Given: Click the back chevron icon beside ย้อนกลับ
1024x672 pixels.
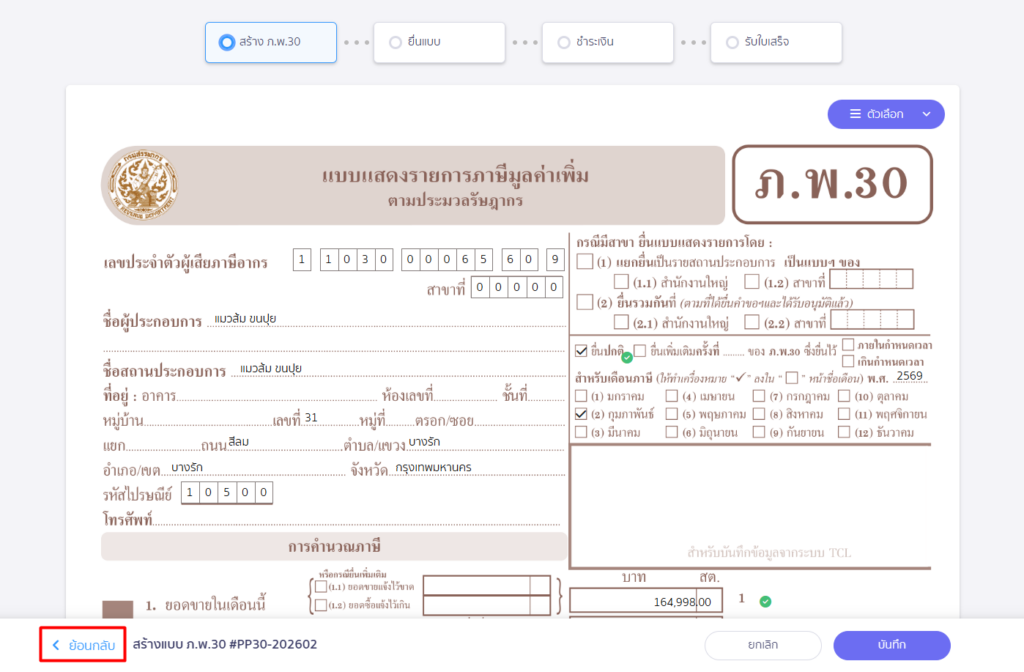Looking at the screenshot, I should 56,645.
